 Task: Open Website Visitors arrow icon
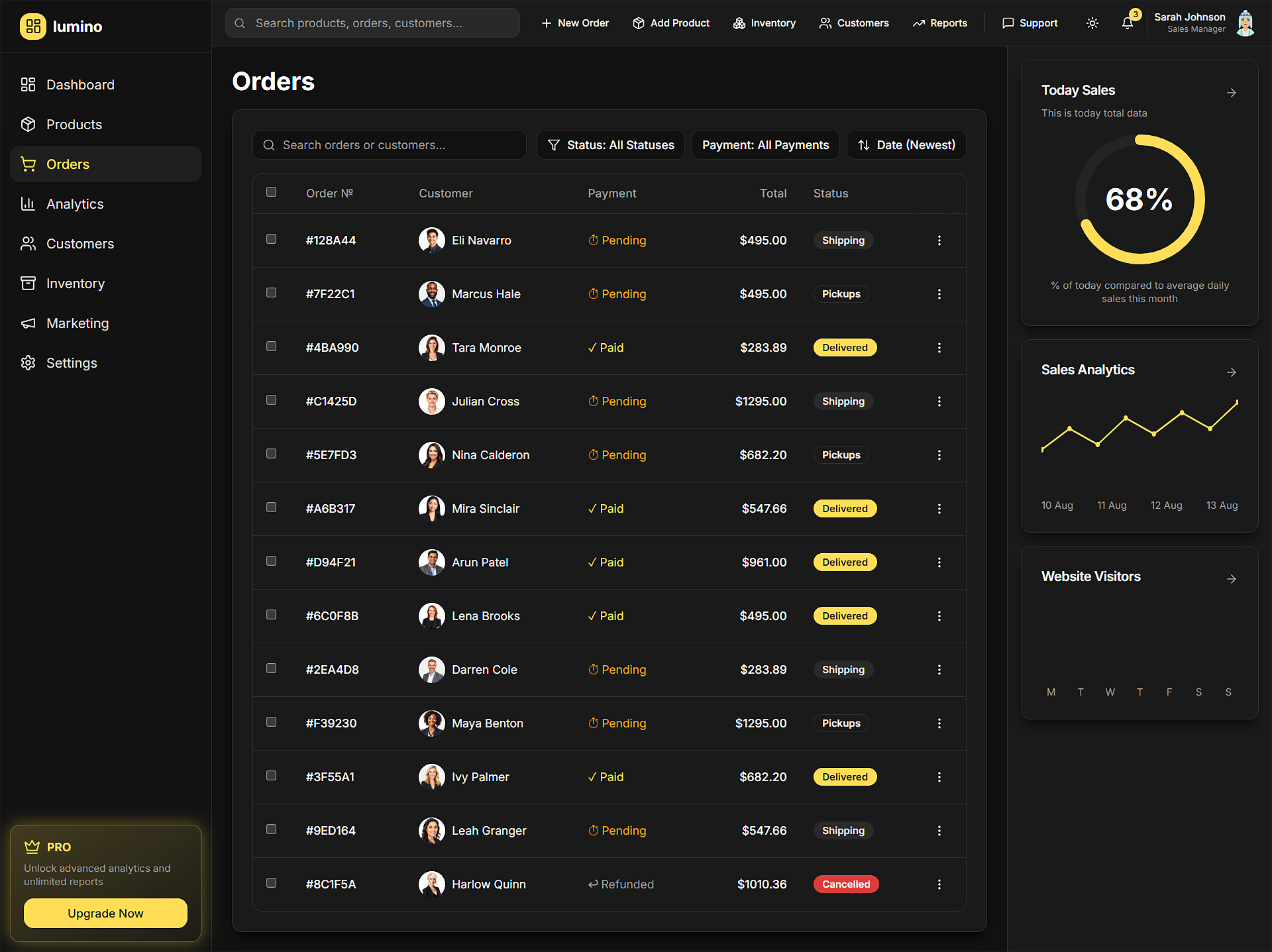point(1231,579)
